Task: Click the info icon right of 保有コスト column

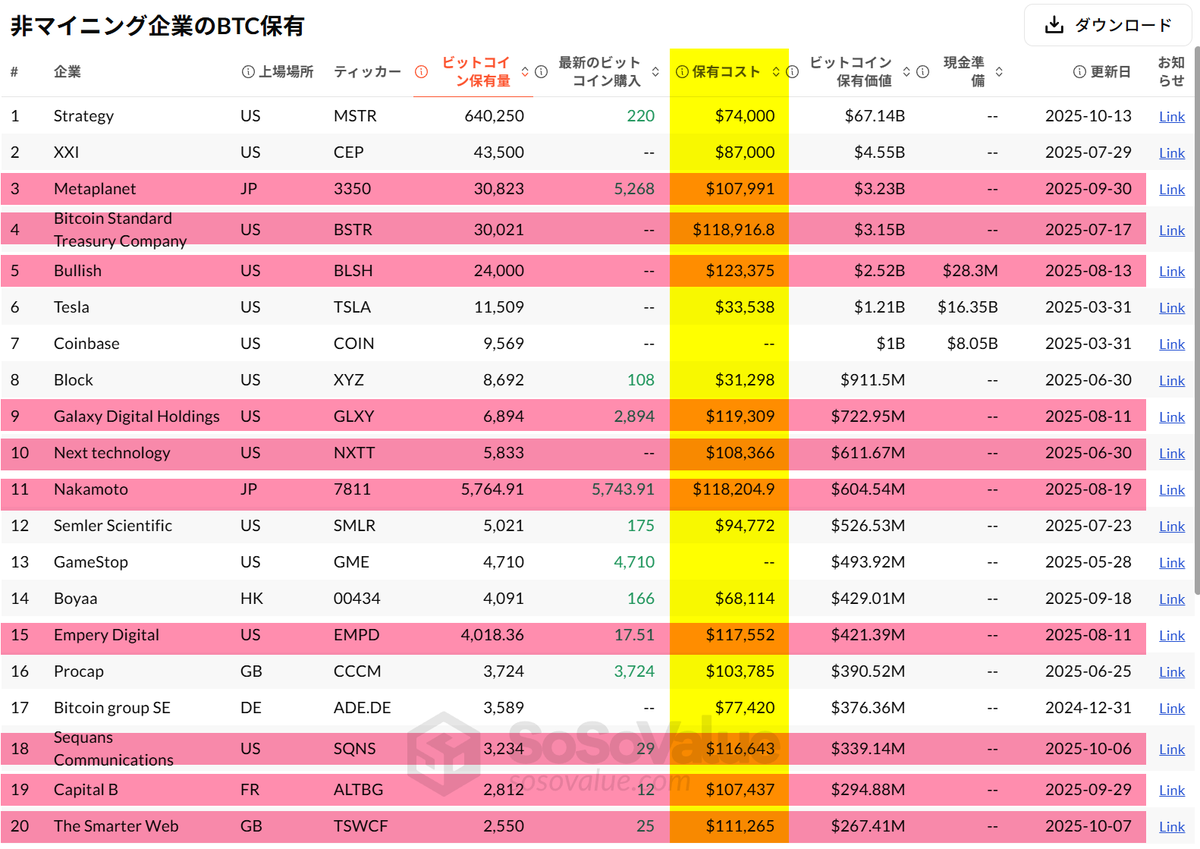Action: point(791,72)
